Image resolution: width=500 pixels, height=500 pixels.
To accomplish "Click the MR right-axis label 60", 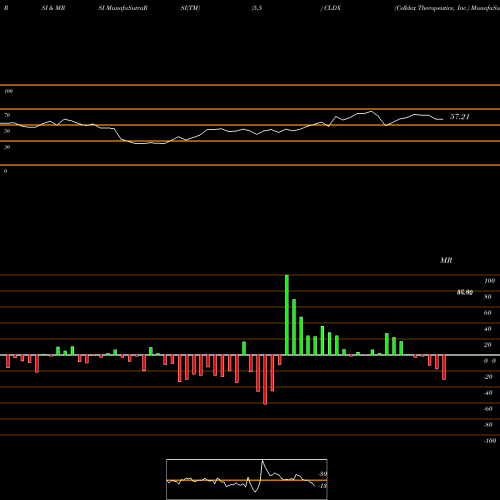I will click(x=488, y=313).
